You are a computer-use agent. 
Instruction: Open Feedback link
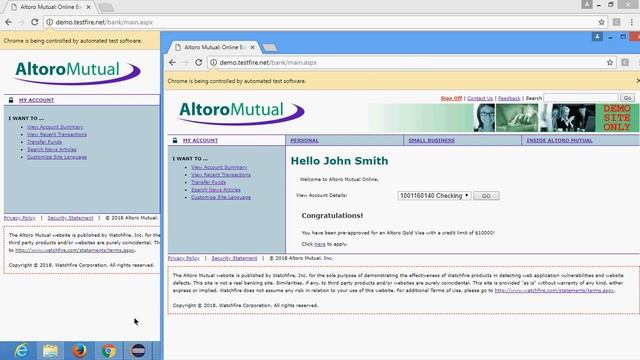coord(509,98)
